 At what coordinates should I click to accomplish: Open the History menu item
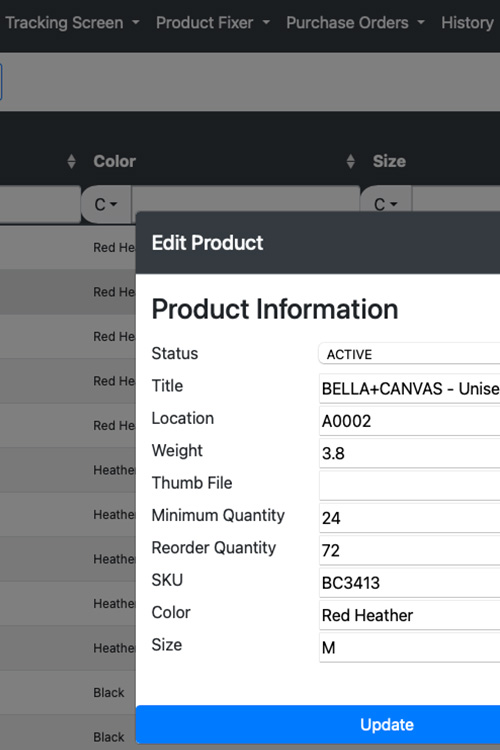pyautogui.click(x=467, y=22)
